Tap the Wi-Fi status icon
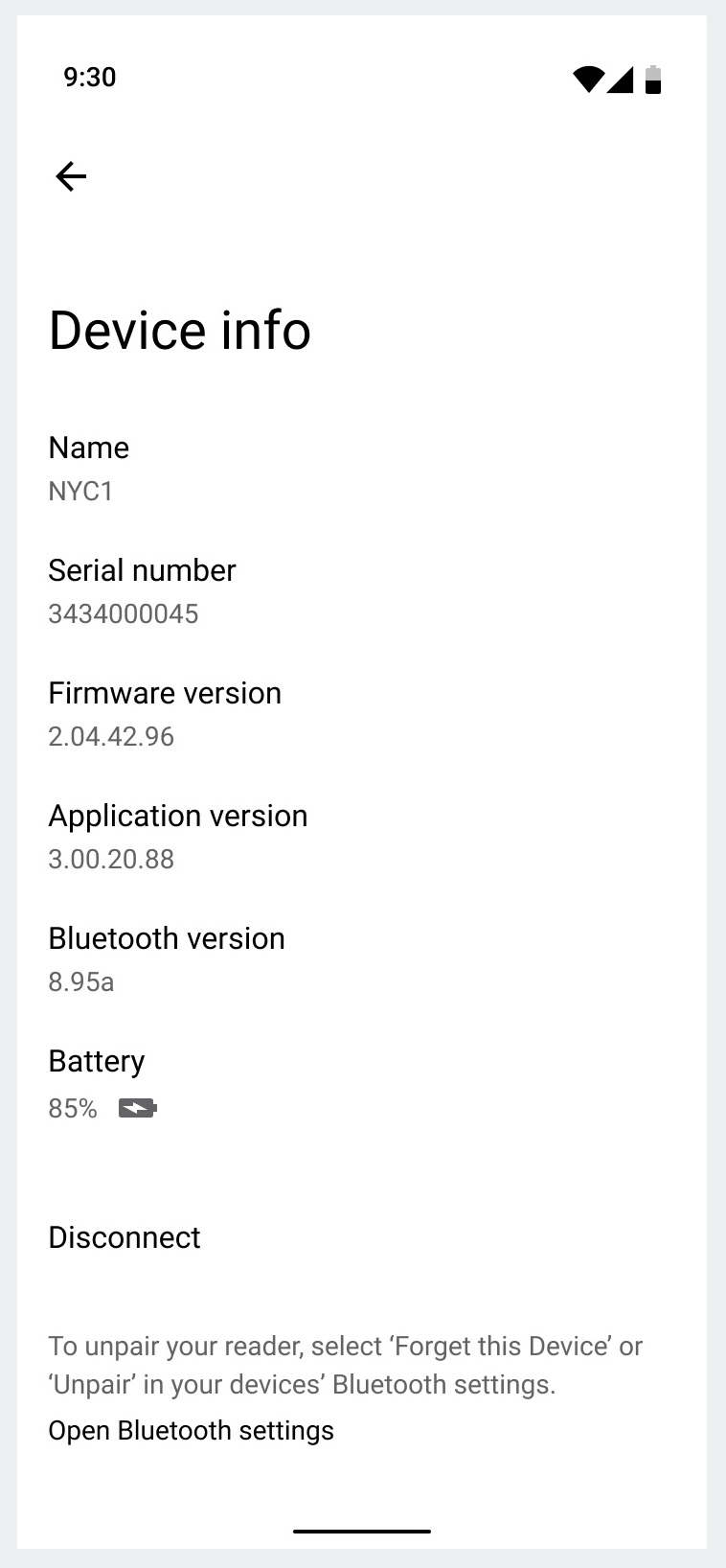This screenshot has height=1568, width=726. (587, 80)
